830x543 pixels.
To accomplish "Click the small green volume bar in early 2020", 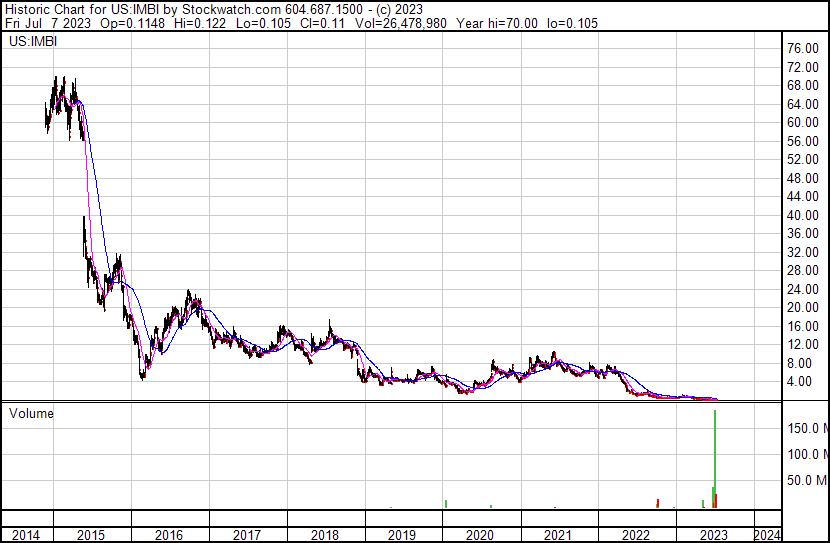I will pyautogui.click(x=446, y=504).
